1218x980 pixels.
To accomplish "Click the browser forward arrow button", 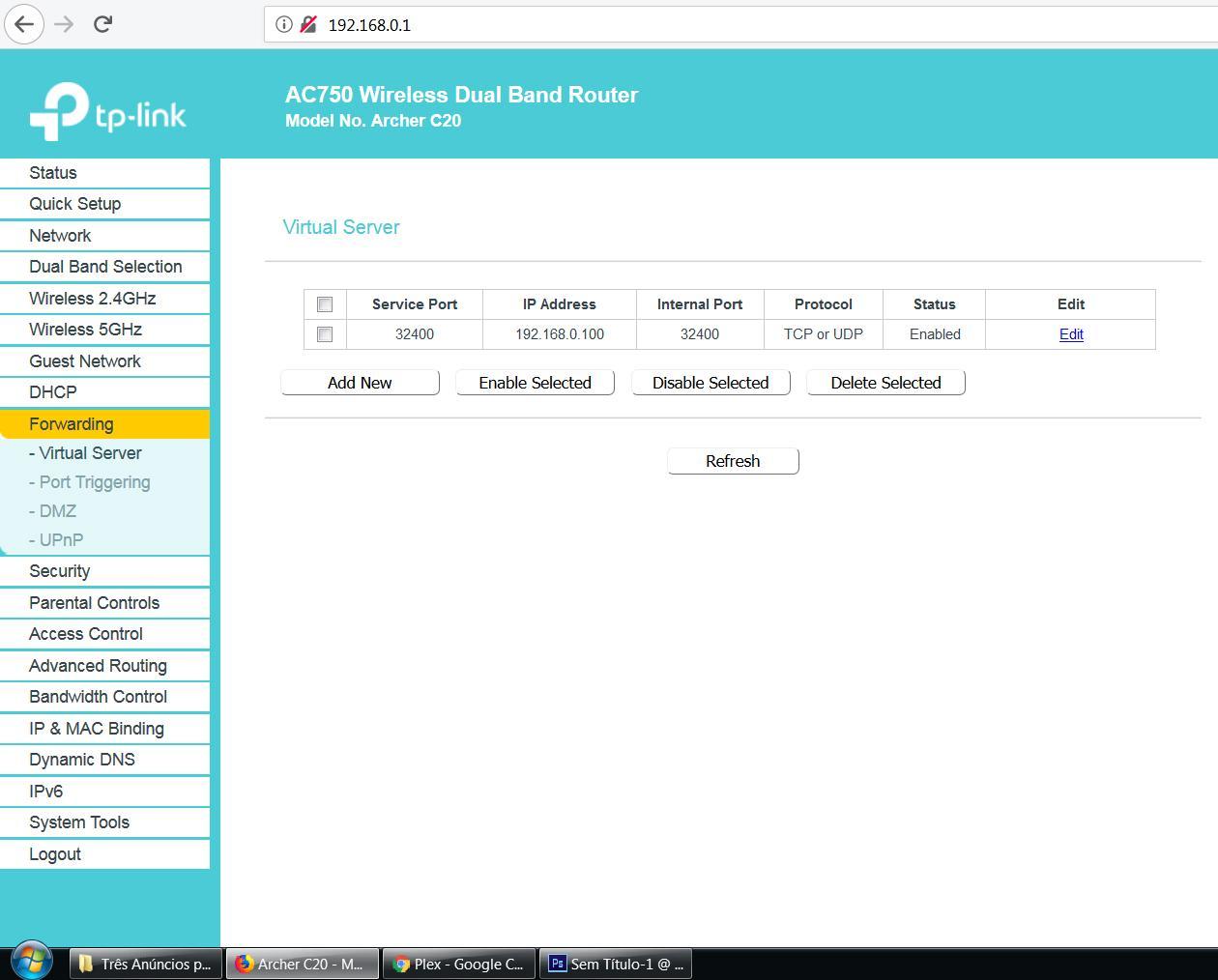I will click(64, 24).
